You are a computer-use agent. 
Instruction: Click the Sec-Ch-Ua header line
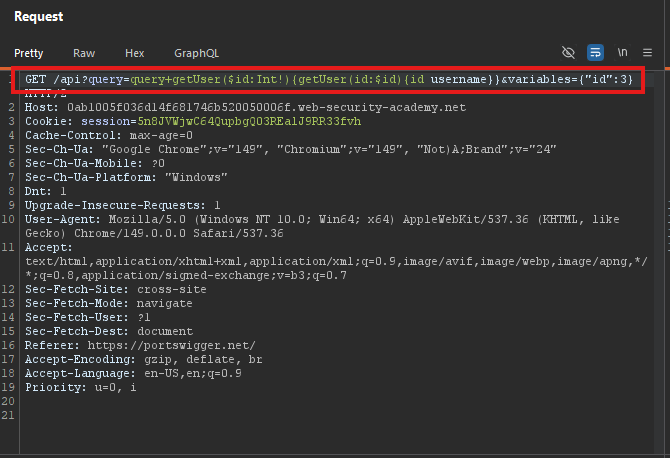[x=291, y=150]
